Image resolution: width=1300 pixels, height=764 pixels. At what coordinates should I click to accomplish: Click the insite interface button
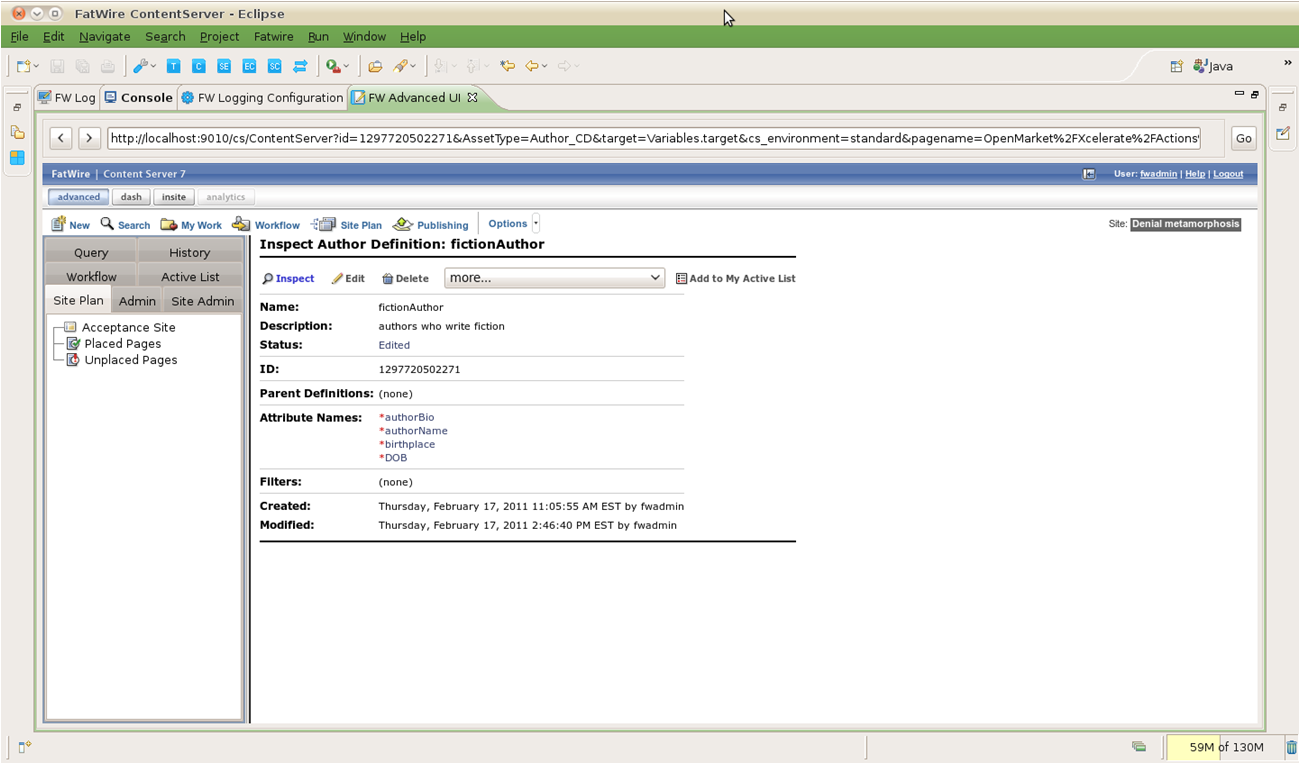(x=174, y=197)
